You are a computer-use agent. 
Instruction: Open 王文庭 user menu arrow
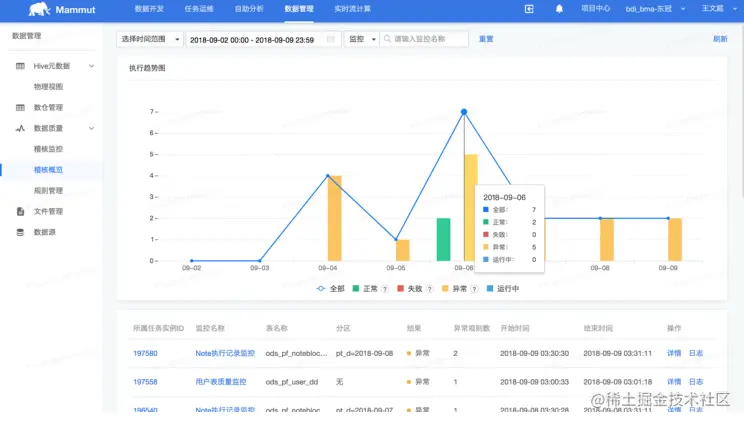pos(735,9)
